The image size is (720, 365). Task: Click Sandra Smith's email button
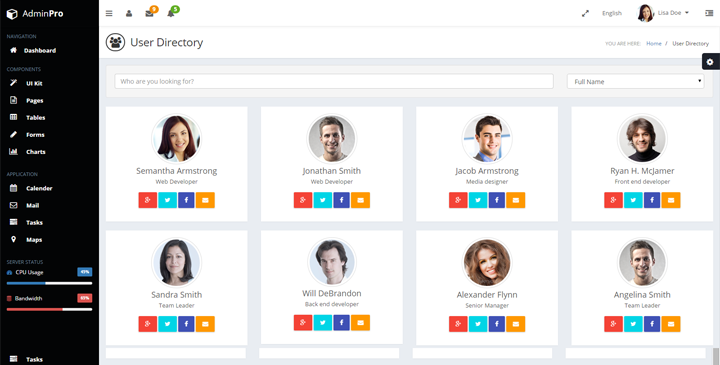point(205,324)
